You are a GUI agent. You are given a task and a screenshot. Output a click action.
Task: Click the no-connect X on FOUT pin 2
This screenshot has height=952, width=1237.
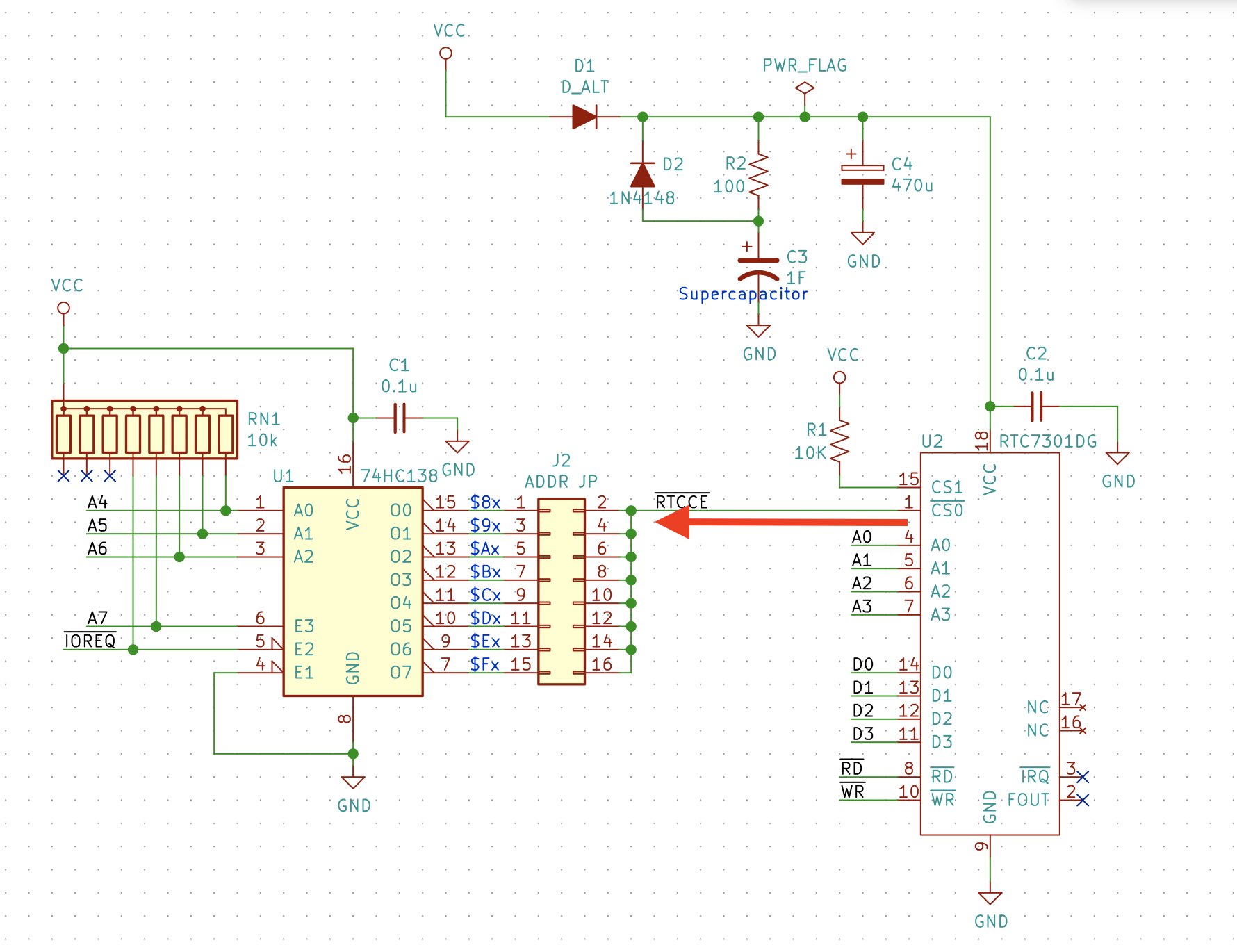(1083, 800)
